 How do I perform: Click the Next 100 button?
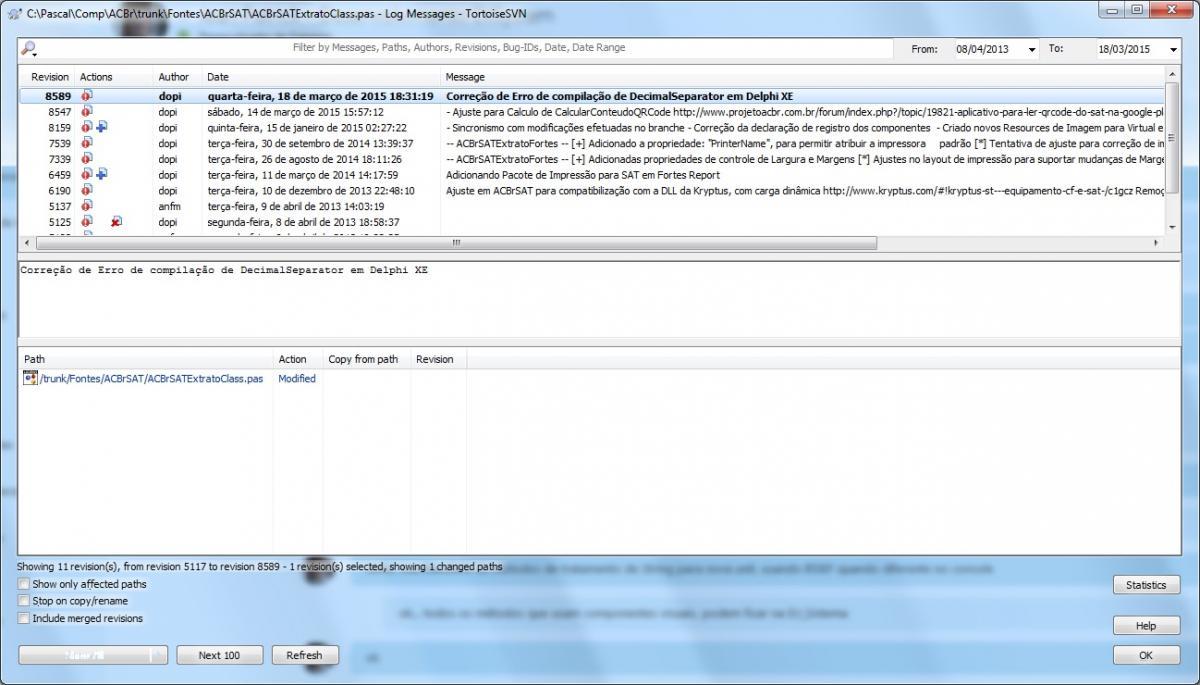(x=219, y=655)
